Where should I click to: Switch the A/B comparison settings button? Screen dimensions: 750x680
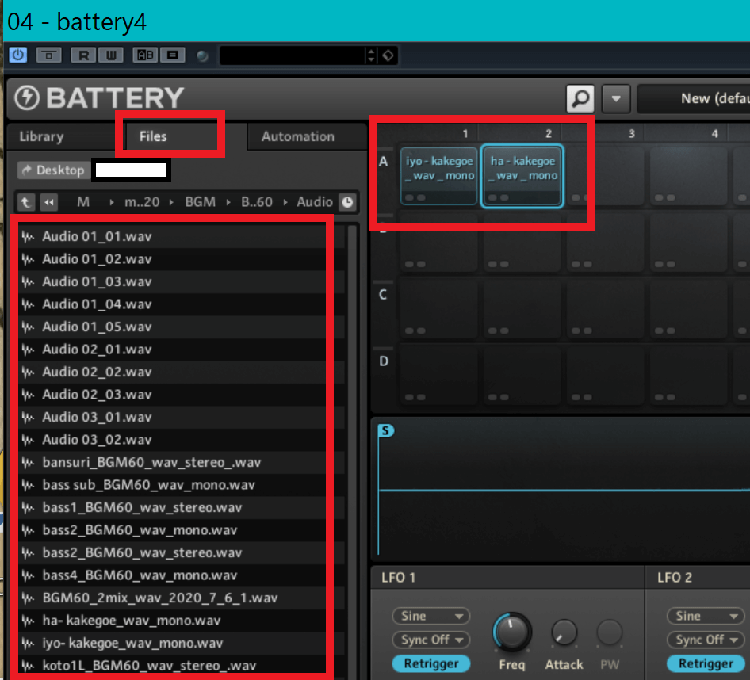(x=145, y=55)
